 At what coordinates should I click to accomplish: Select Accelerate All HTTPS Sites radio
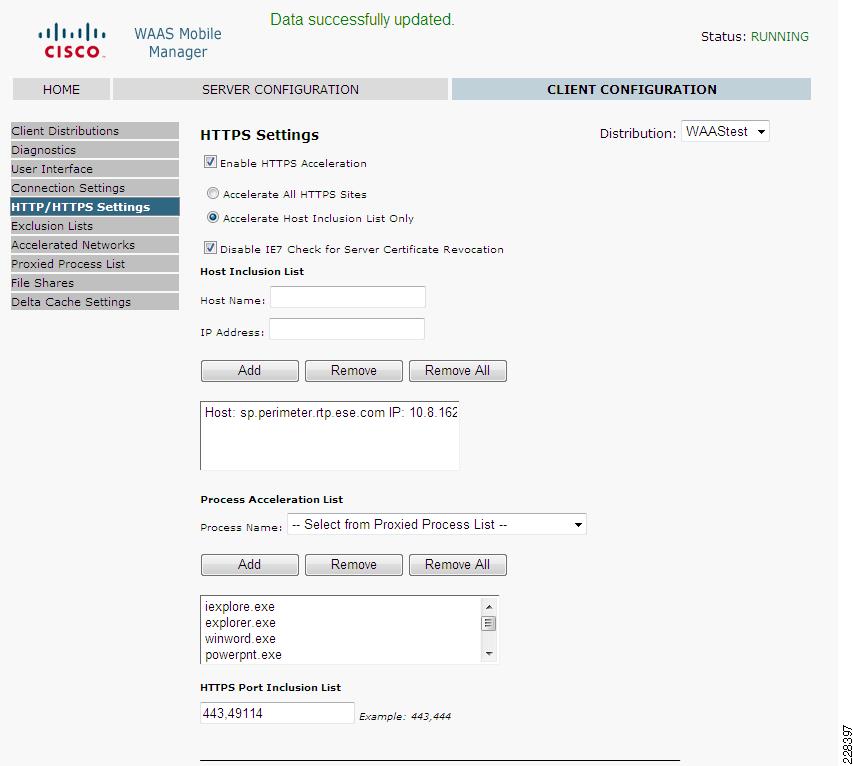click(x=213, y=193)
